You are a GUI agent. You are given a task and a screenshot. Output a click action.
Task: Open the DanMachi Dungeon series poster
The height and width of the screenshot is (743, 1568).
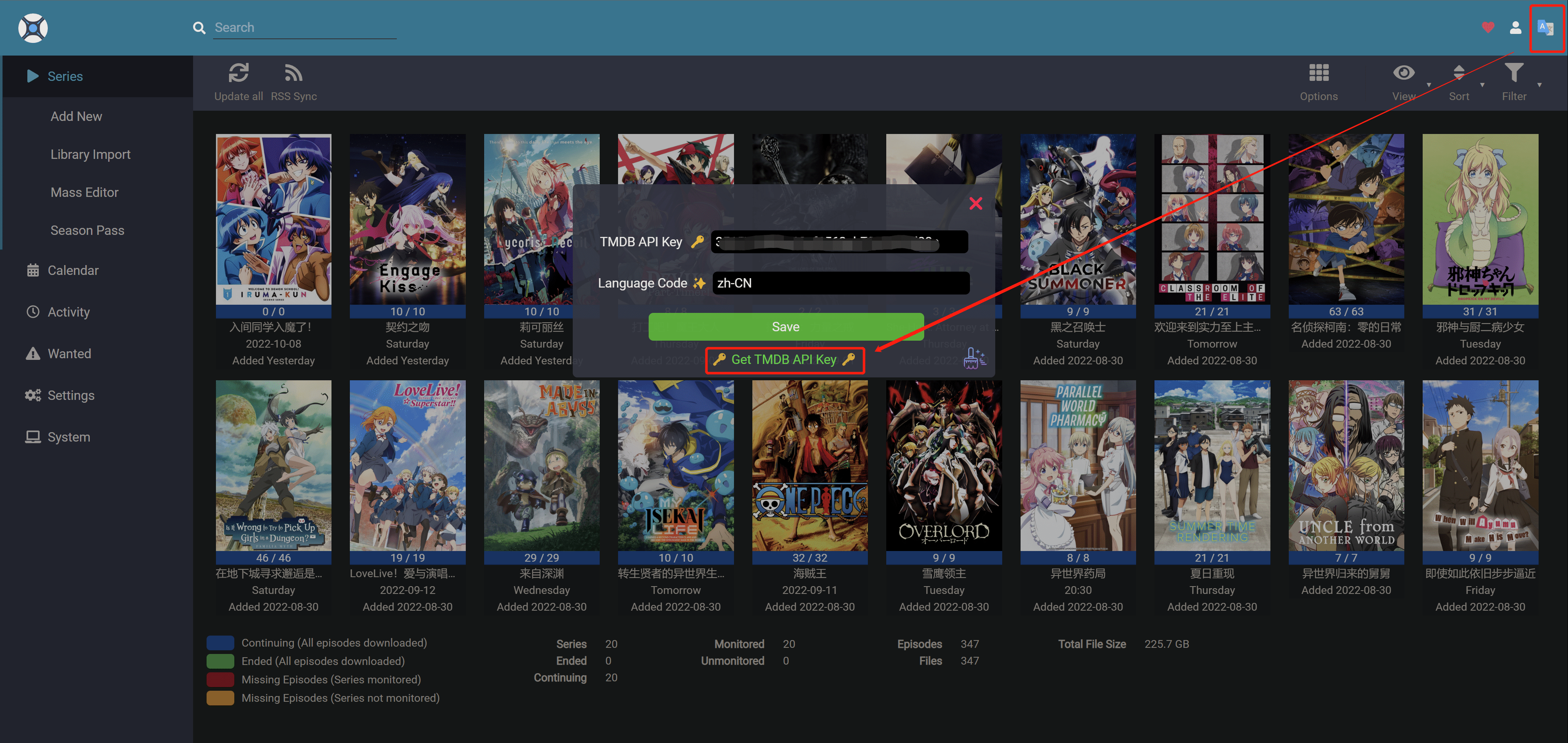click(x=273, y=466)
